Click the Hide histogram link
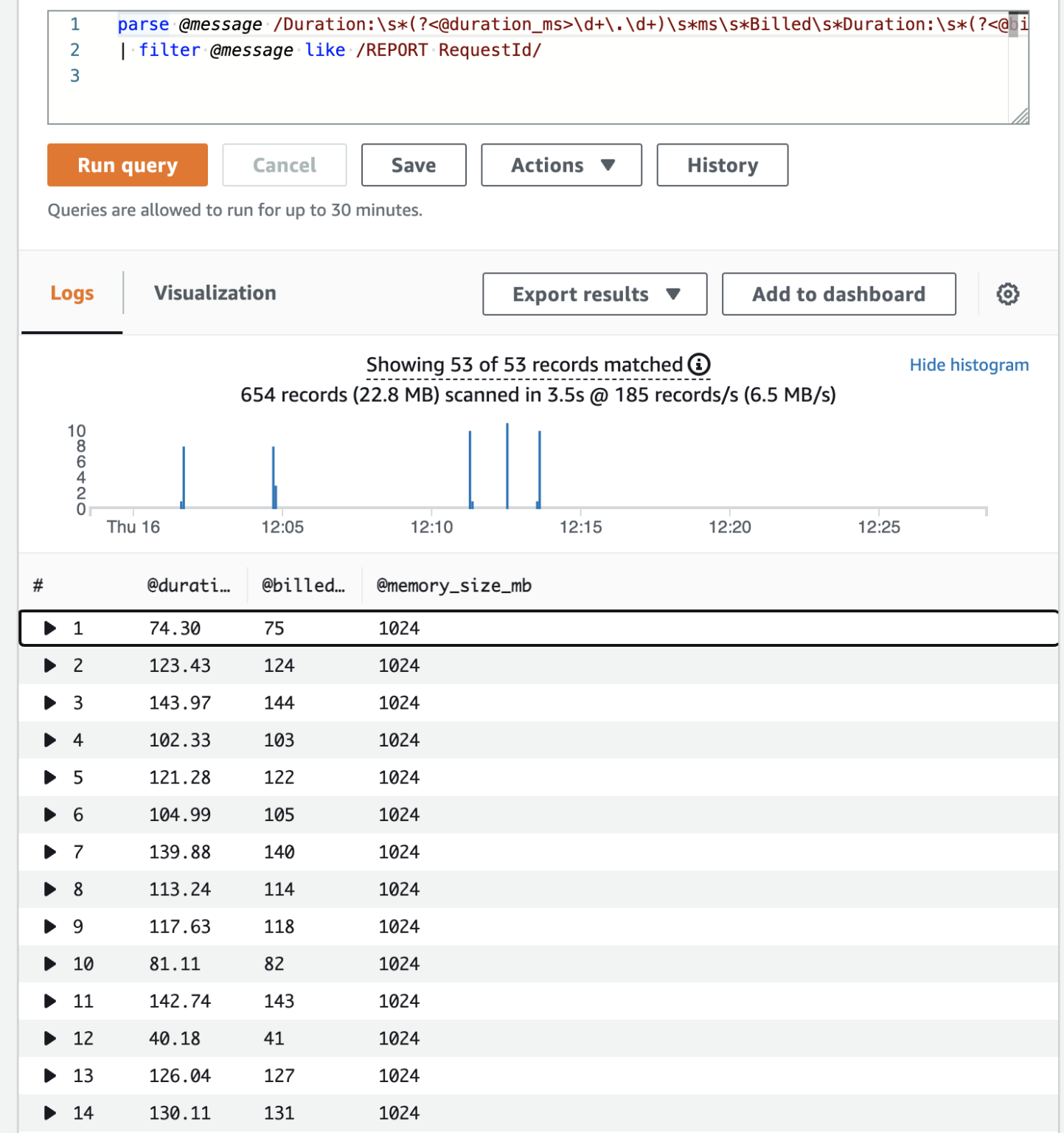The image size is (1064, 1133). 968,364
